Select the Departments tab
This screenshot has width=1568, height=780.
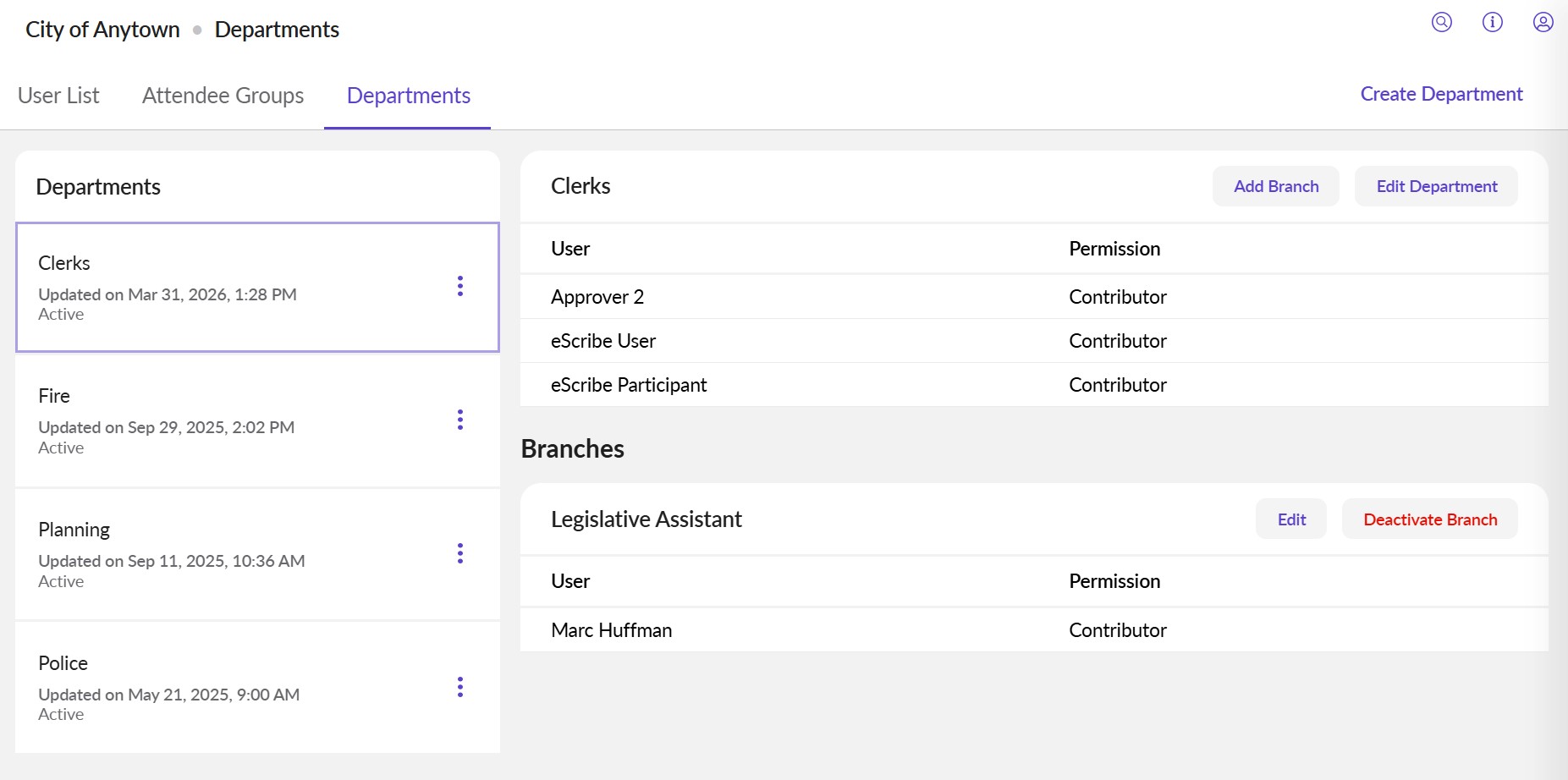click(x=408, y=96)
